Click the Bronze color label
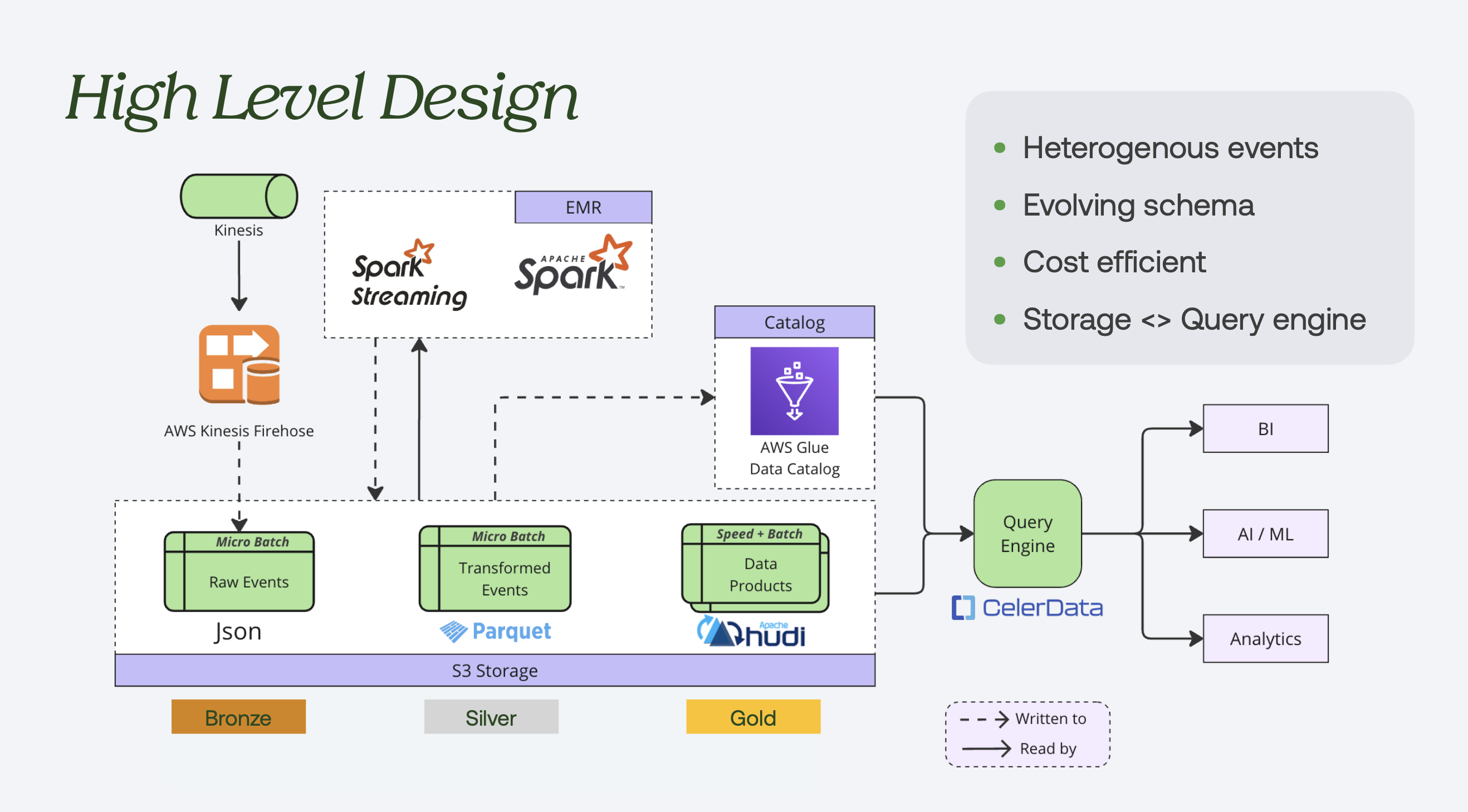The height and width of the screenshot is (812, 1468). click(238, 717)
